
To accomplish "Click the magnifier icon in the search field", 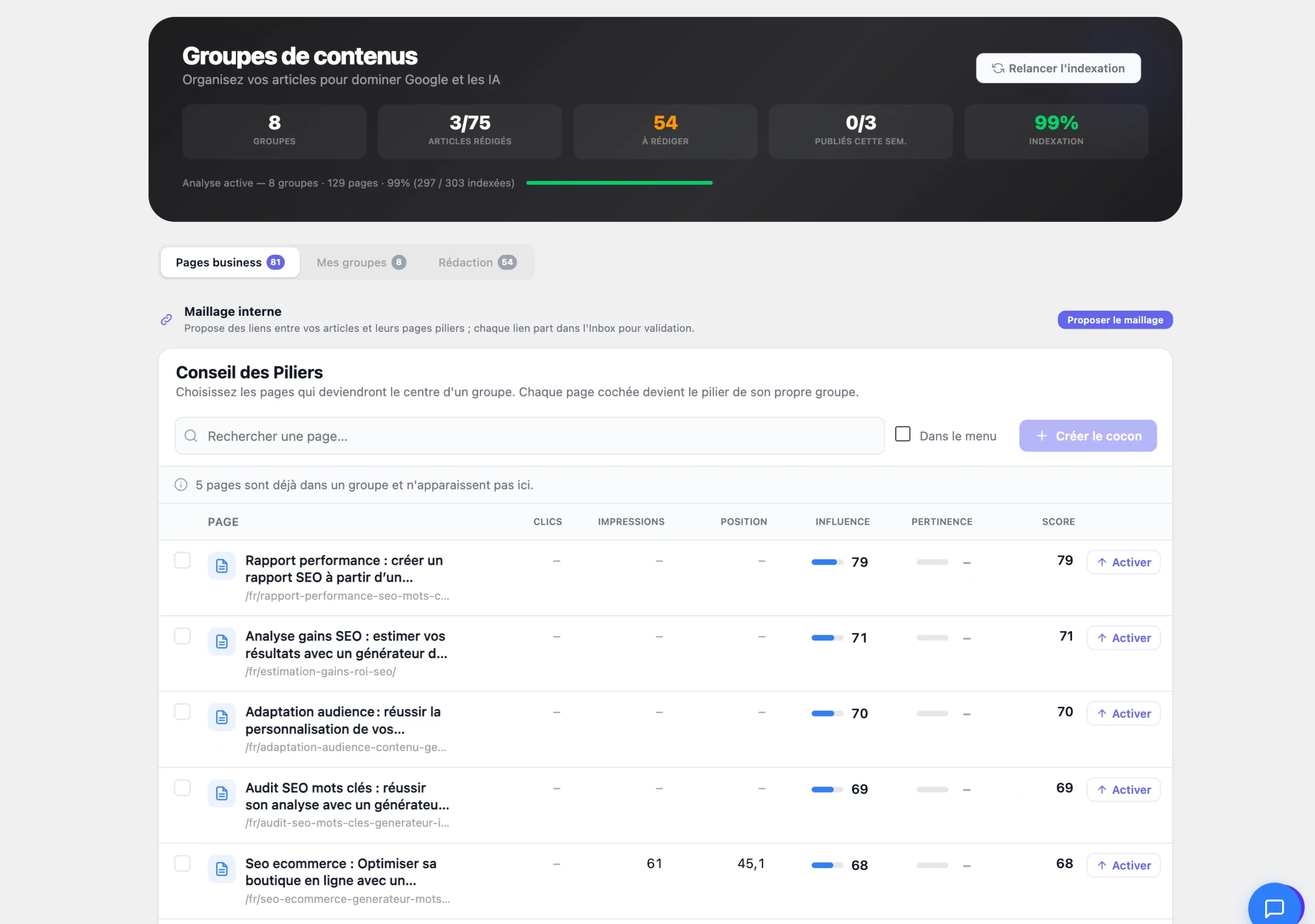I will 191,436.
